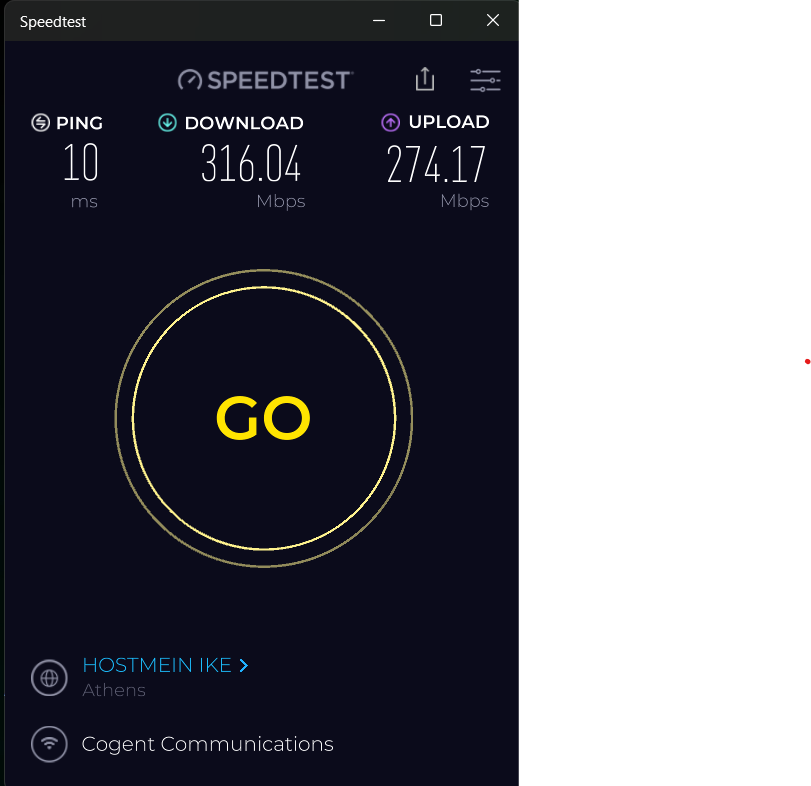Image resolution: width=811 pixels, height=786 pixels.
Task: Click the download arrow icon
Action: [167, 123]
